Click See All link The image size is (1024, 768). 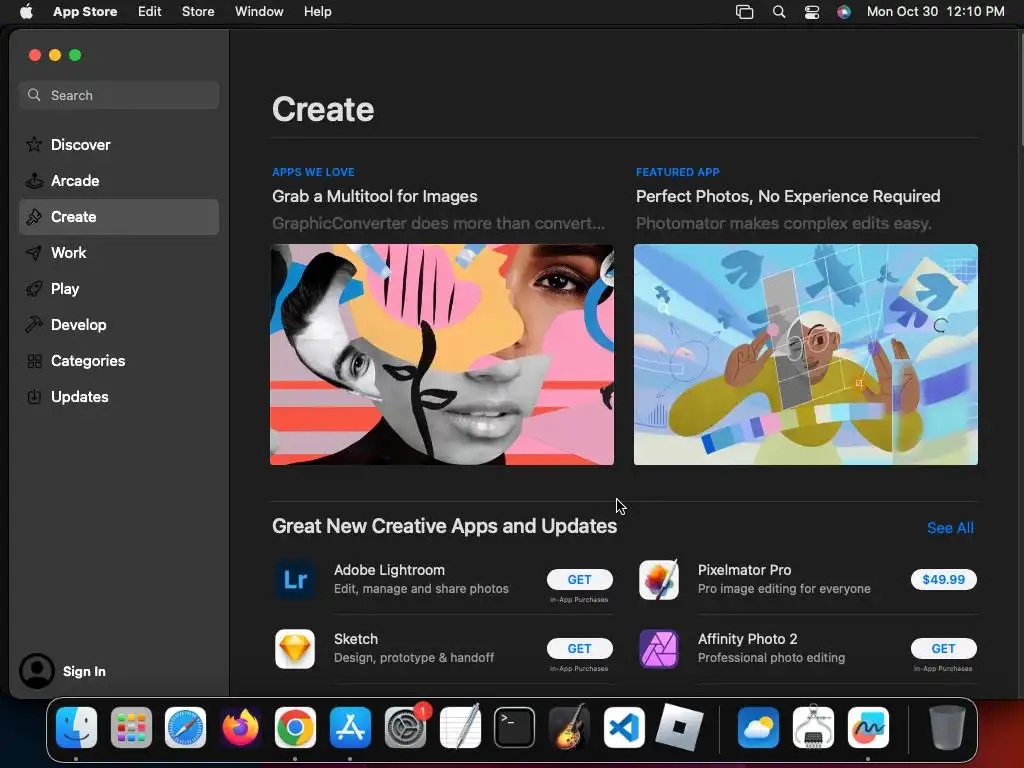pyautogui.click(x=950, y=528)
